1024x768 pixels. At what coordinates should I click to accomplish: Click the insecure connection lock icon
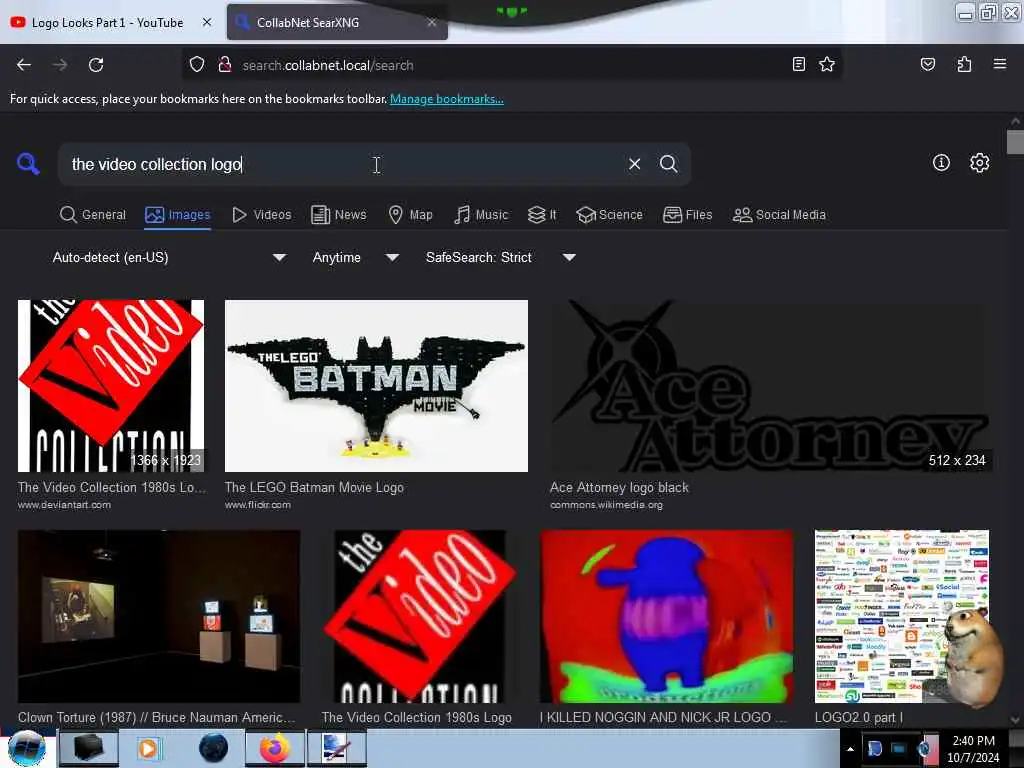[x=225, y=65]
